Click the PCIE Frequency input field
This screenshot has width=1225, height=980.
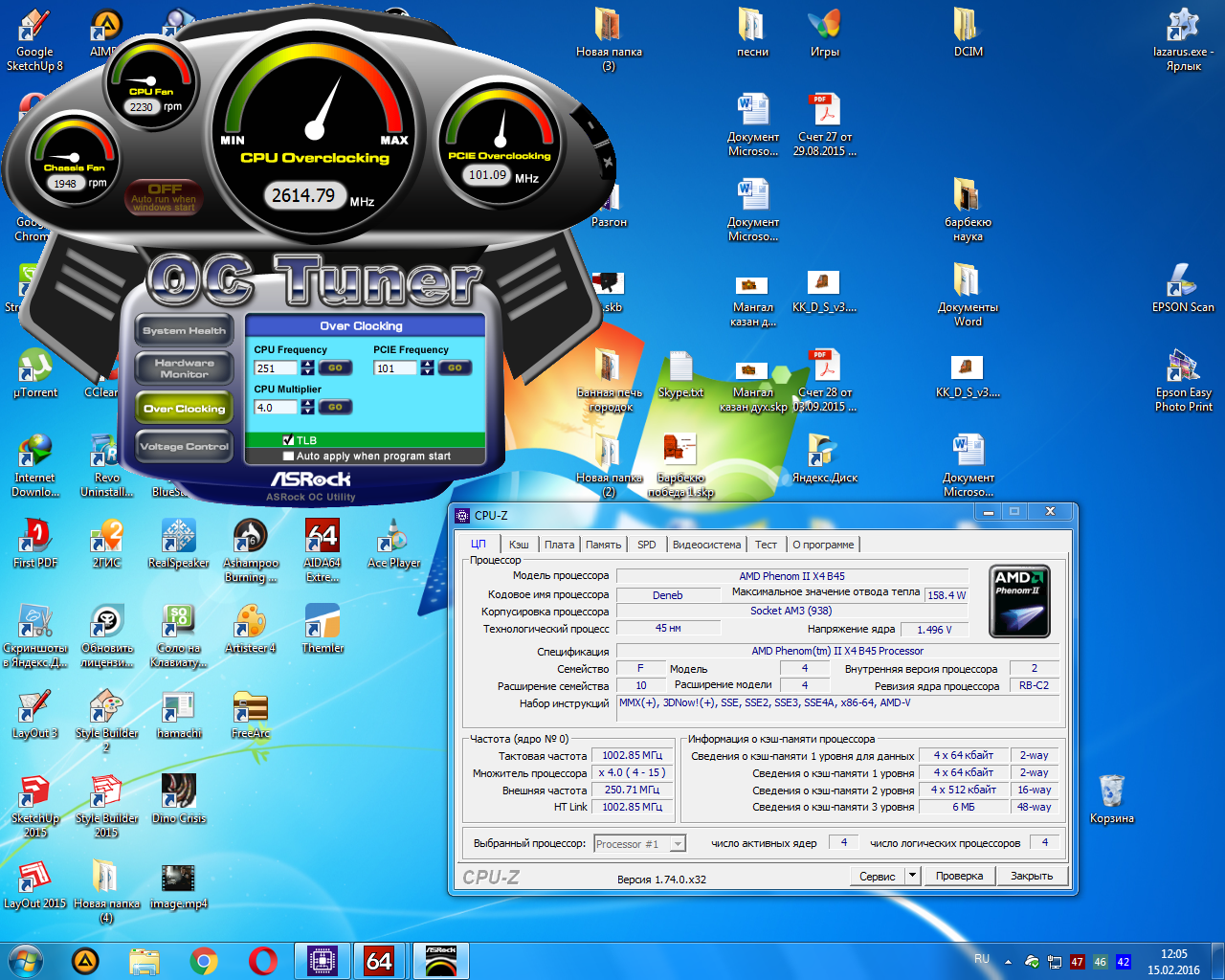click(x=396, y=367)
